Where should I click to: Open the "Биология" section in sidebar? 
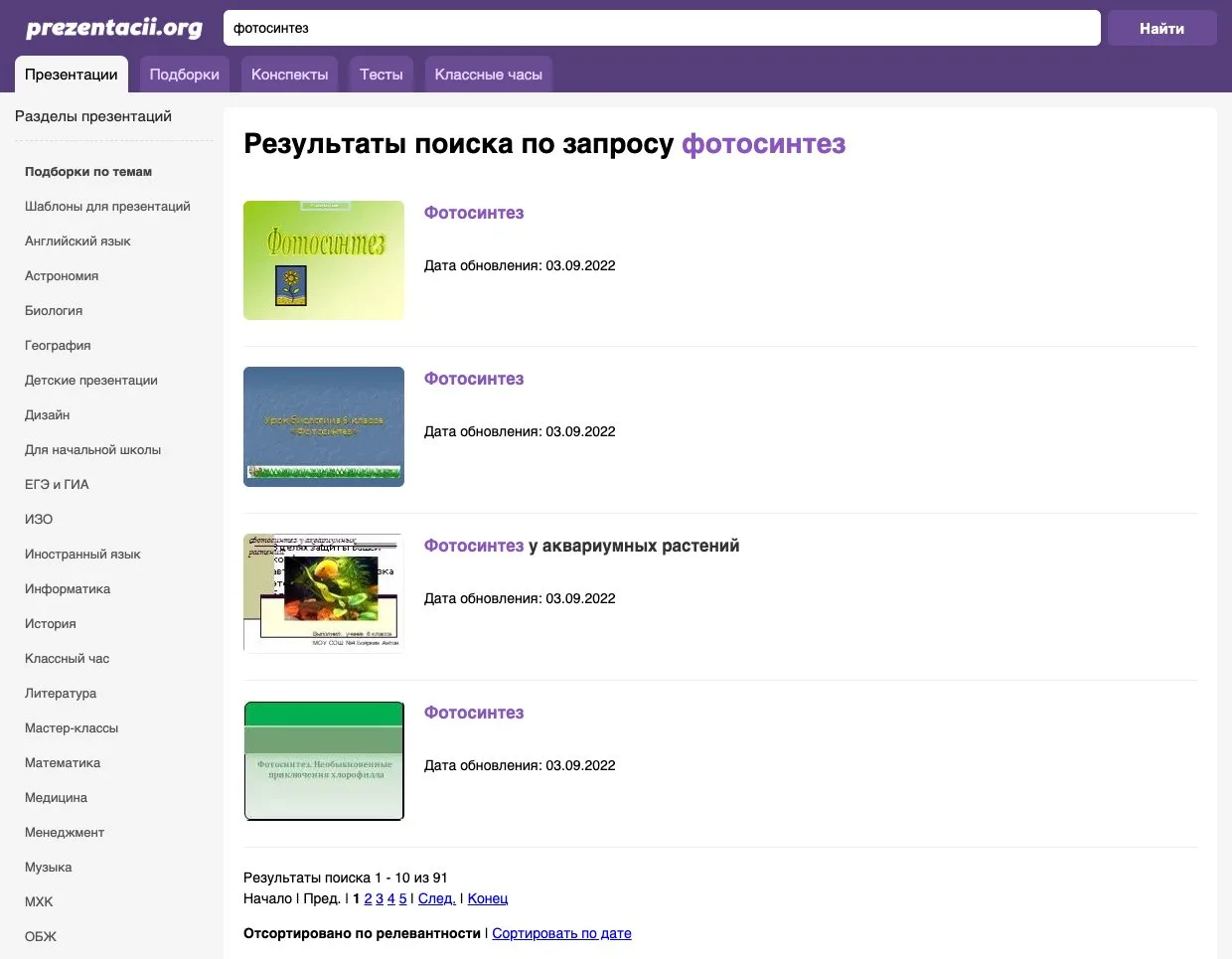coord(54,310)
